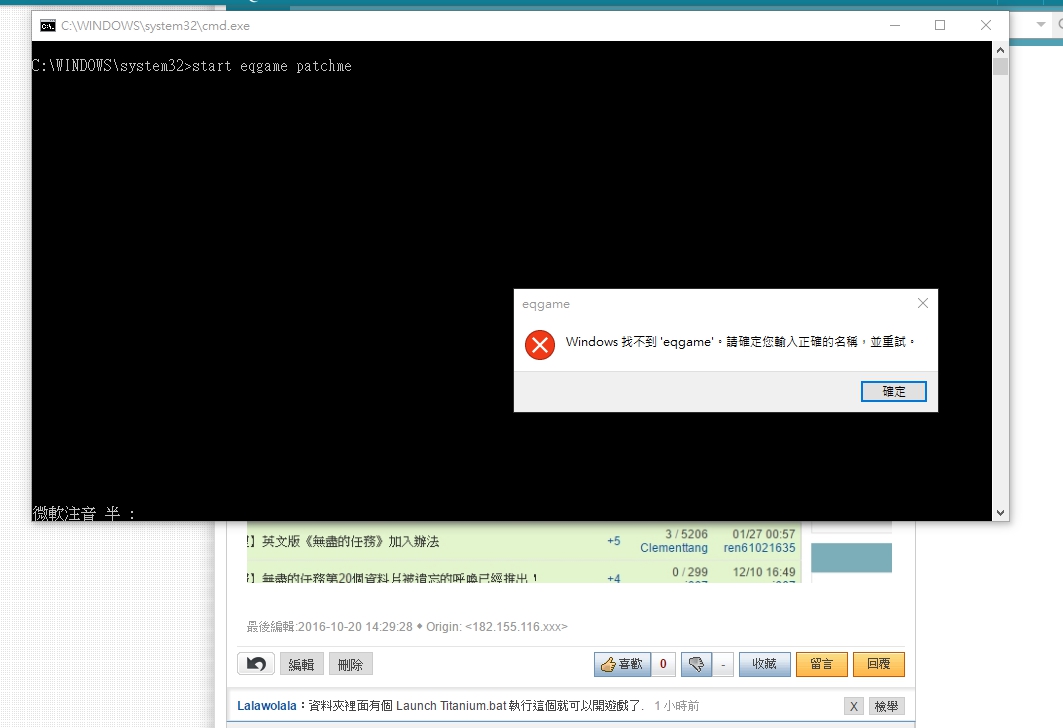Click the cmd.exe icon in the title bar
The height and width of the screenshot is (728, 1063).
tap(46, 25)
